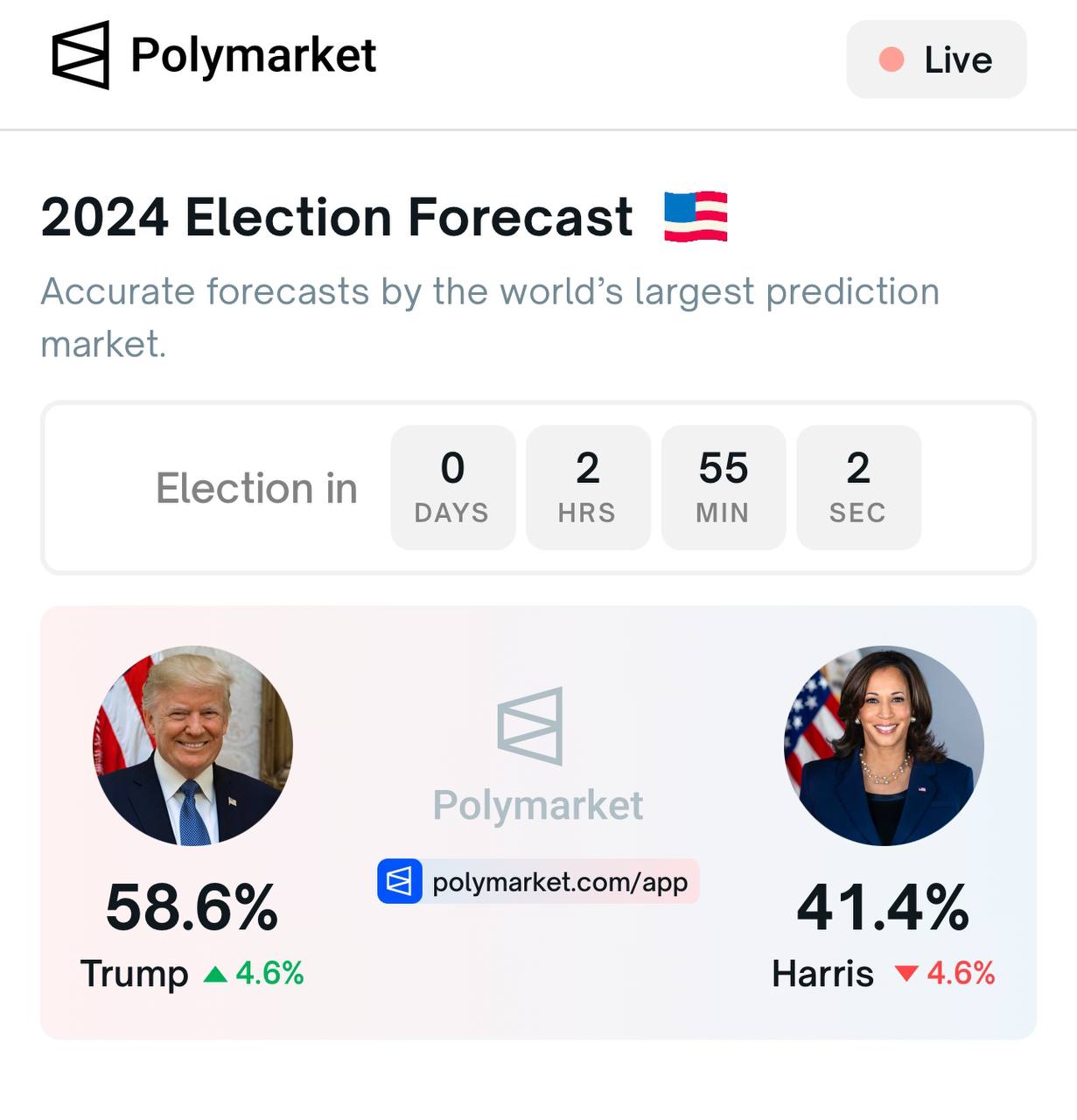Screen dimensions: 1077x1120
Task: Click the HRS countdown tile
Action: pyautogui.click(x=588, y=487)
